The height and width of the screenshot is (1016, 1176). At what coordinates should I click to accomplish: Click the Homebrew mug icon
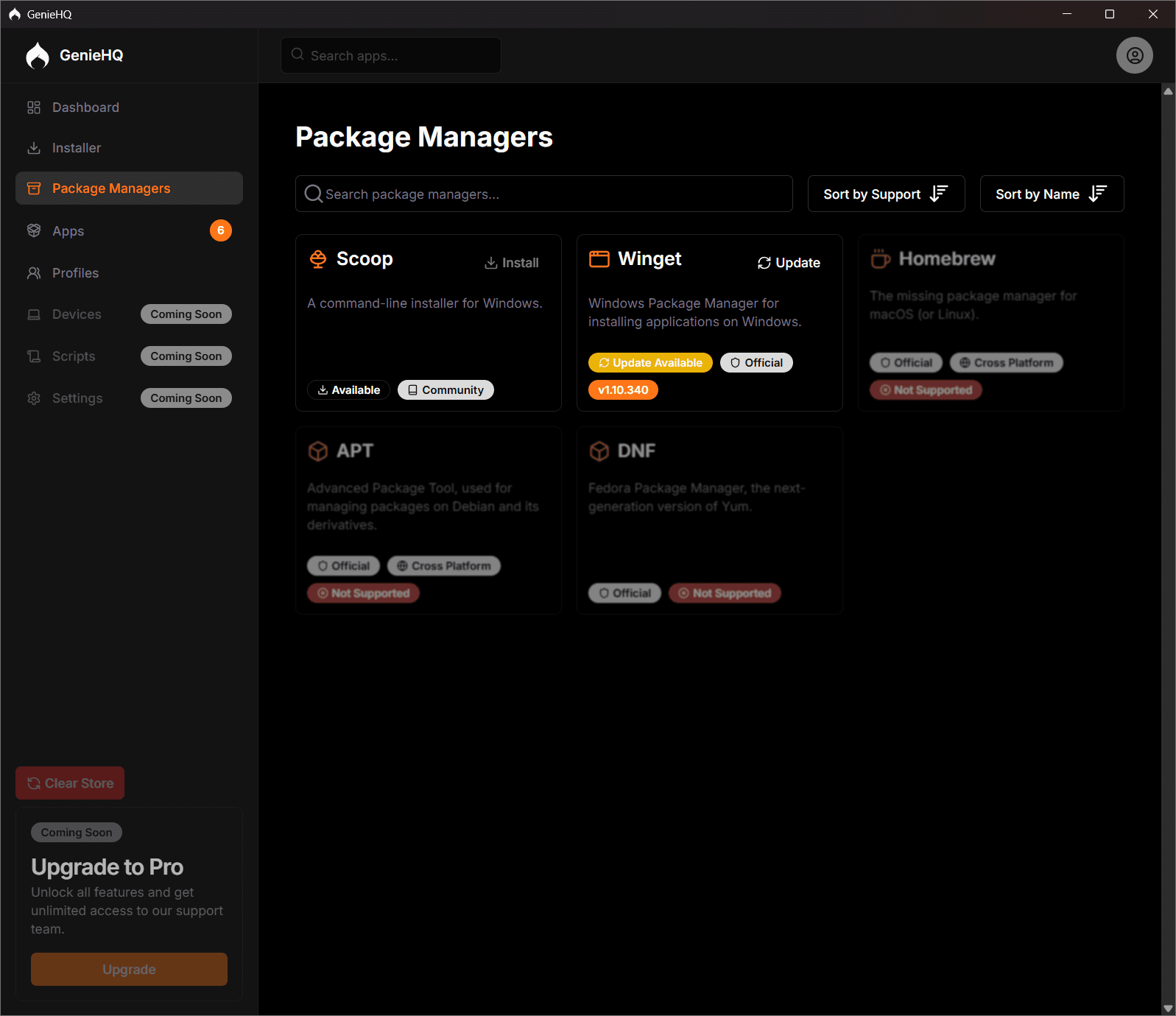880,259
